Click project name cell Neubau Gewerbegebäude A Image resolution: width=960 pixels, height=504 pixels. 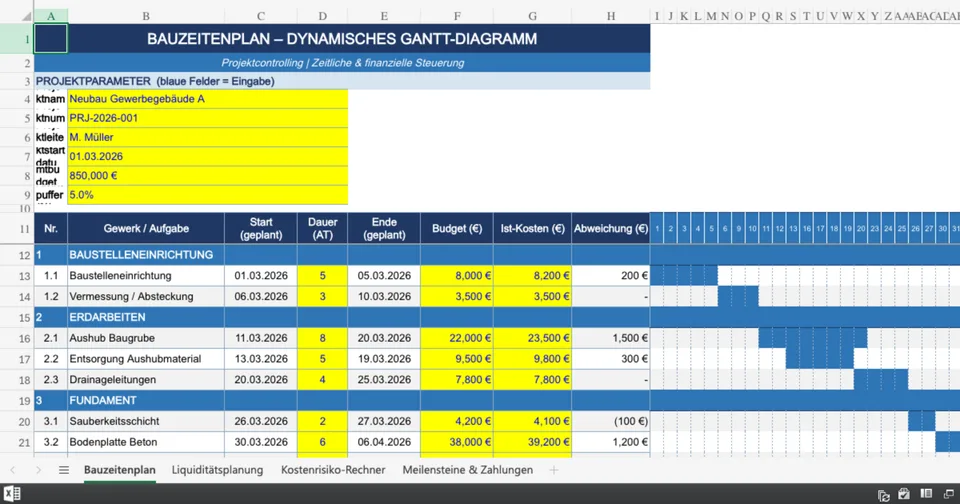tap(208, 99)
